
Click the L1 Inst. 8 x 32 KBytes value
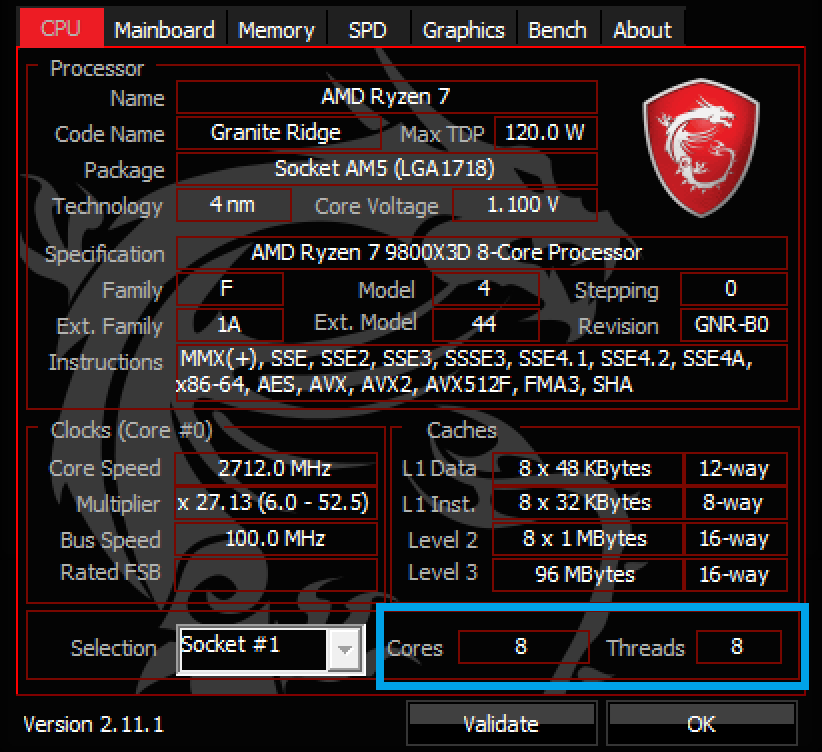[x=588, y=503]
